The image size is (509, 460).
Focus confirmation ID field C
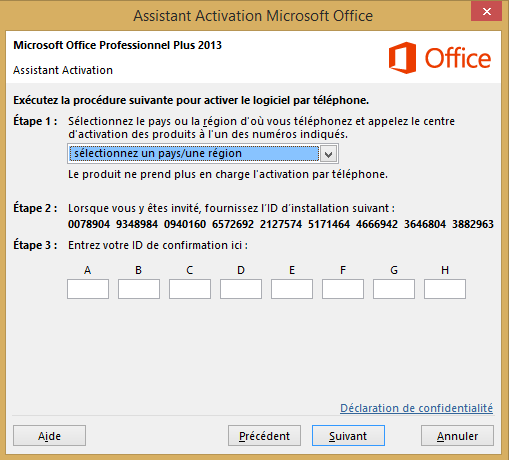point(190,289)
